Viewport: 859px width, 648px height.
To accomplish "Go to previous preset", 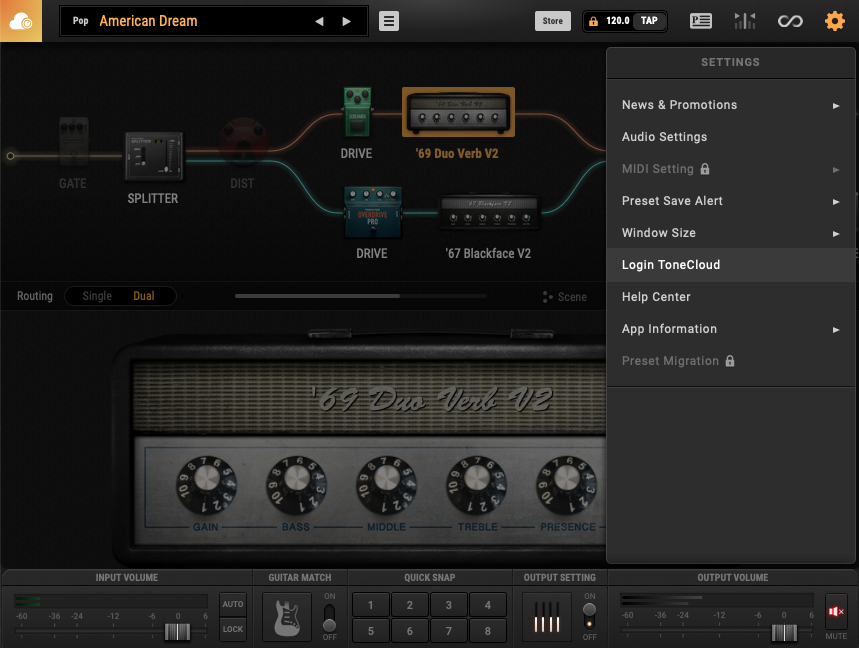I will click(319, 21).
